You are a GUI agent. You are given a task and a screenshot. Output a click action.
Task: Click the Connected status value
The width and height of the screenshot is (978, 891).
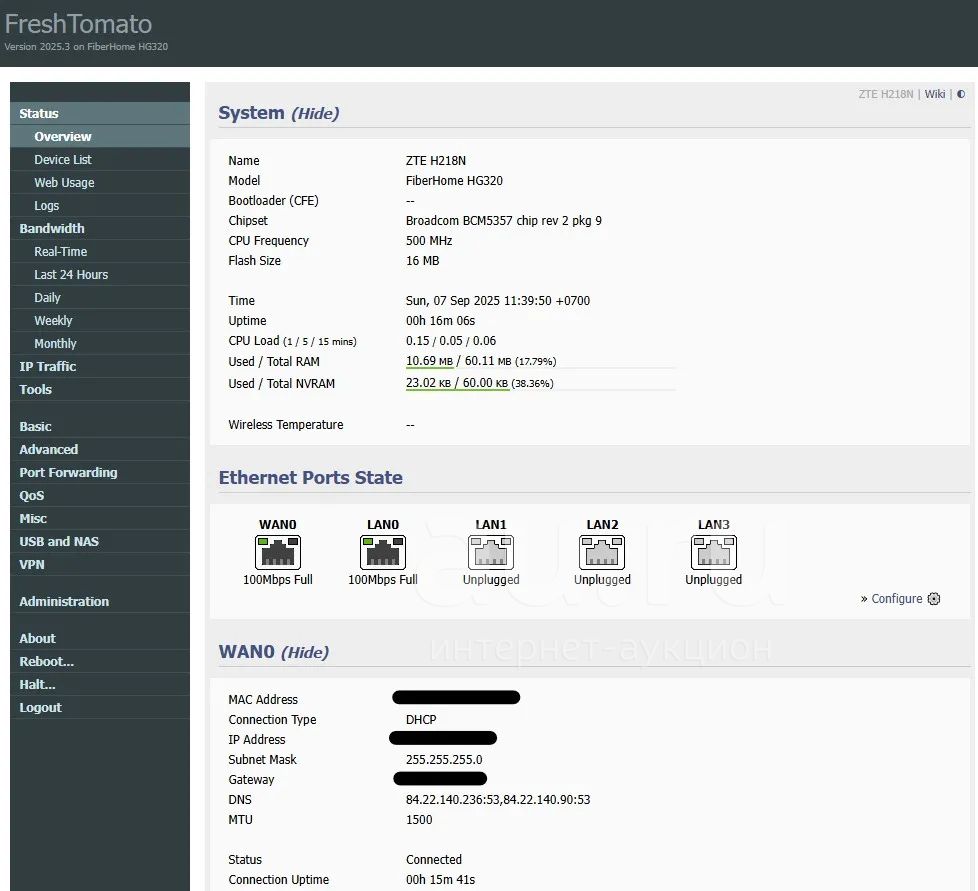point(433,859)
